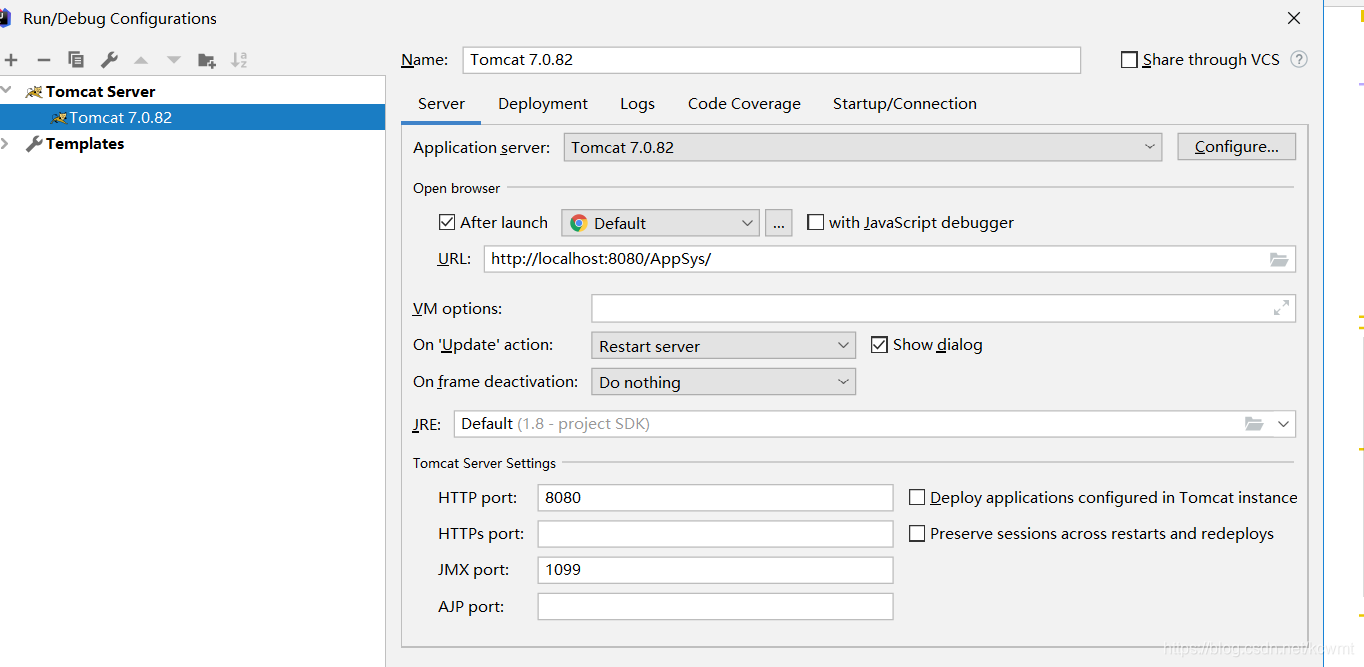Screen dimensions: 1364x667
Task: Click the HTTPs port field
Action: [x=715, y=534]
